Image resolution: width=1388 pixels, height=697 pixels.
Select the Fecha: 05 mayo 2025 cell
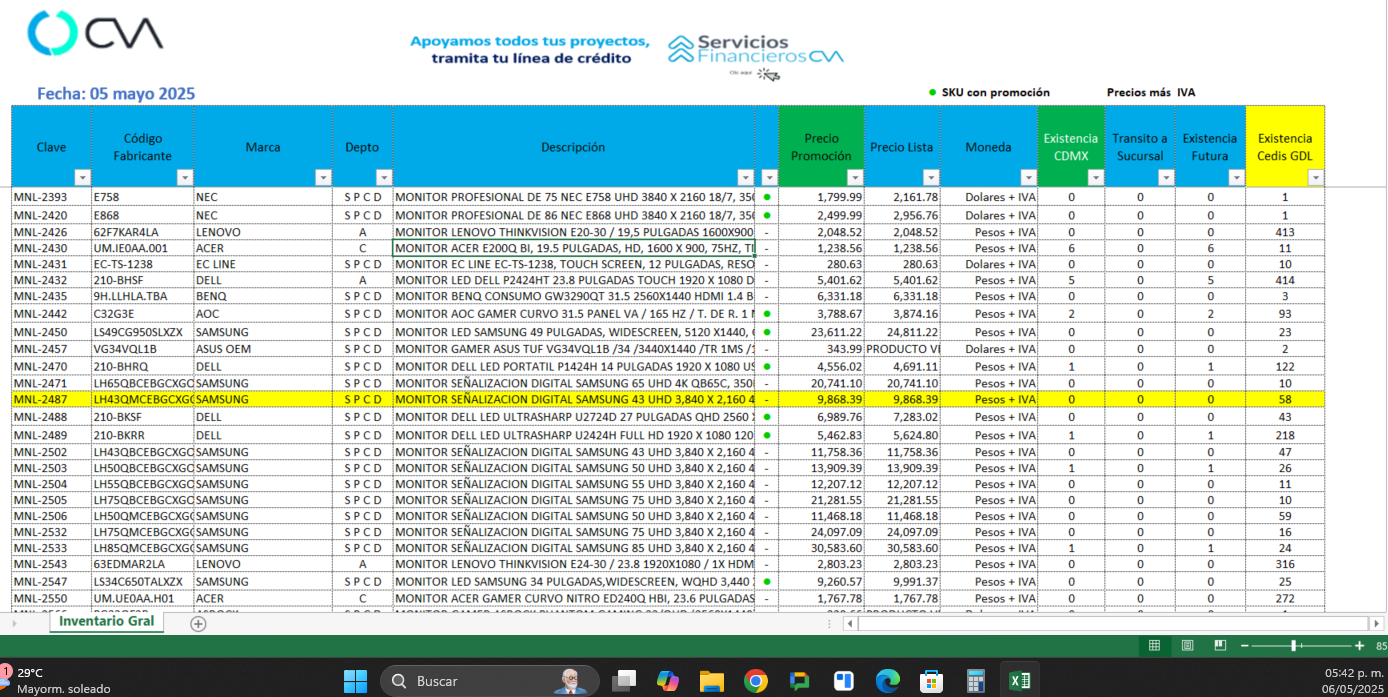click(x=116, y=93)
